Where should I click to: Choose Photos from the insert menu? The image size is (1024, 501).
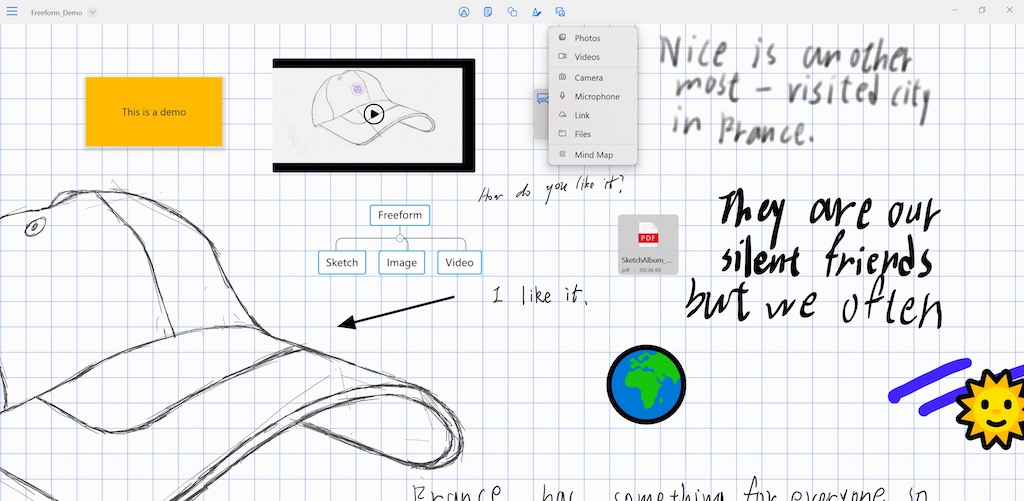coord(588,38)
